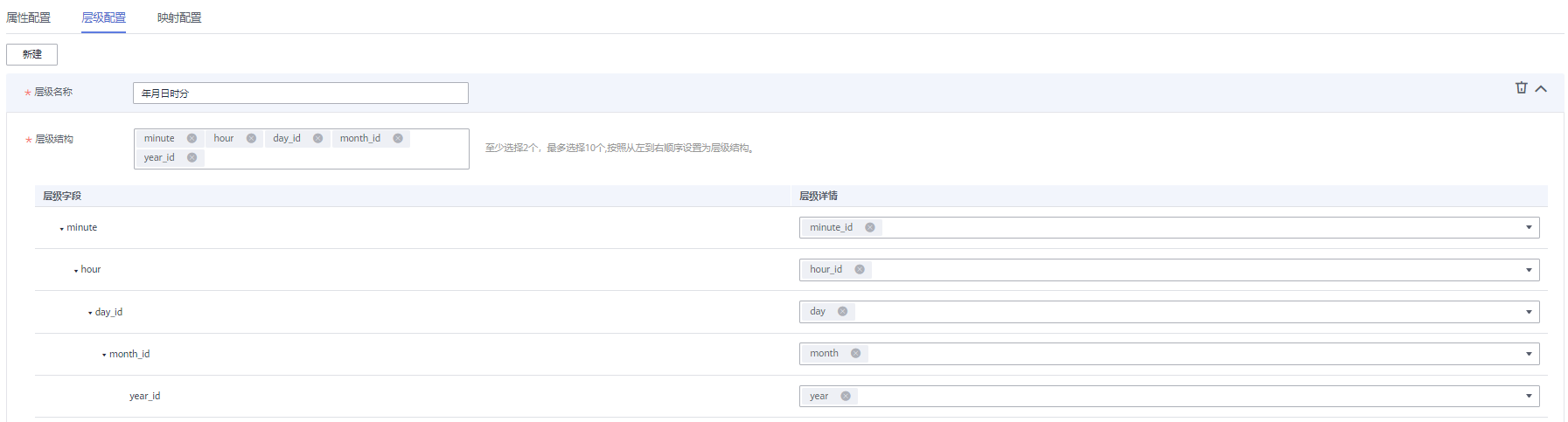The image size is (1568, 422).
Task: Open dropdown arrow for minute row details
Action: pos(1529,227)
